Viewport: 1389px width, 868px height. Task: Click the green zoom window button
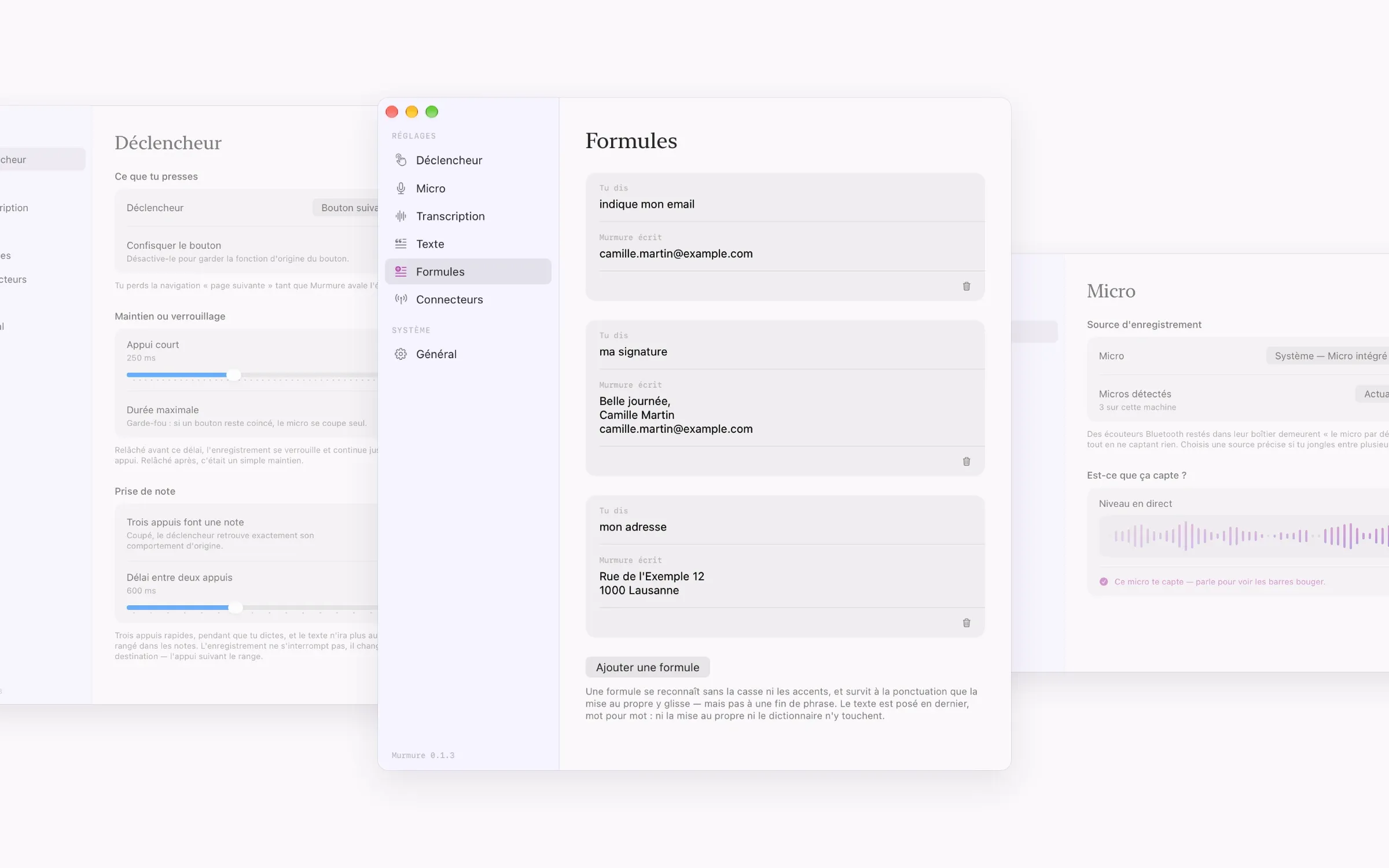click(x=432, y=112)
